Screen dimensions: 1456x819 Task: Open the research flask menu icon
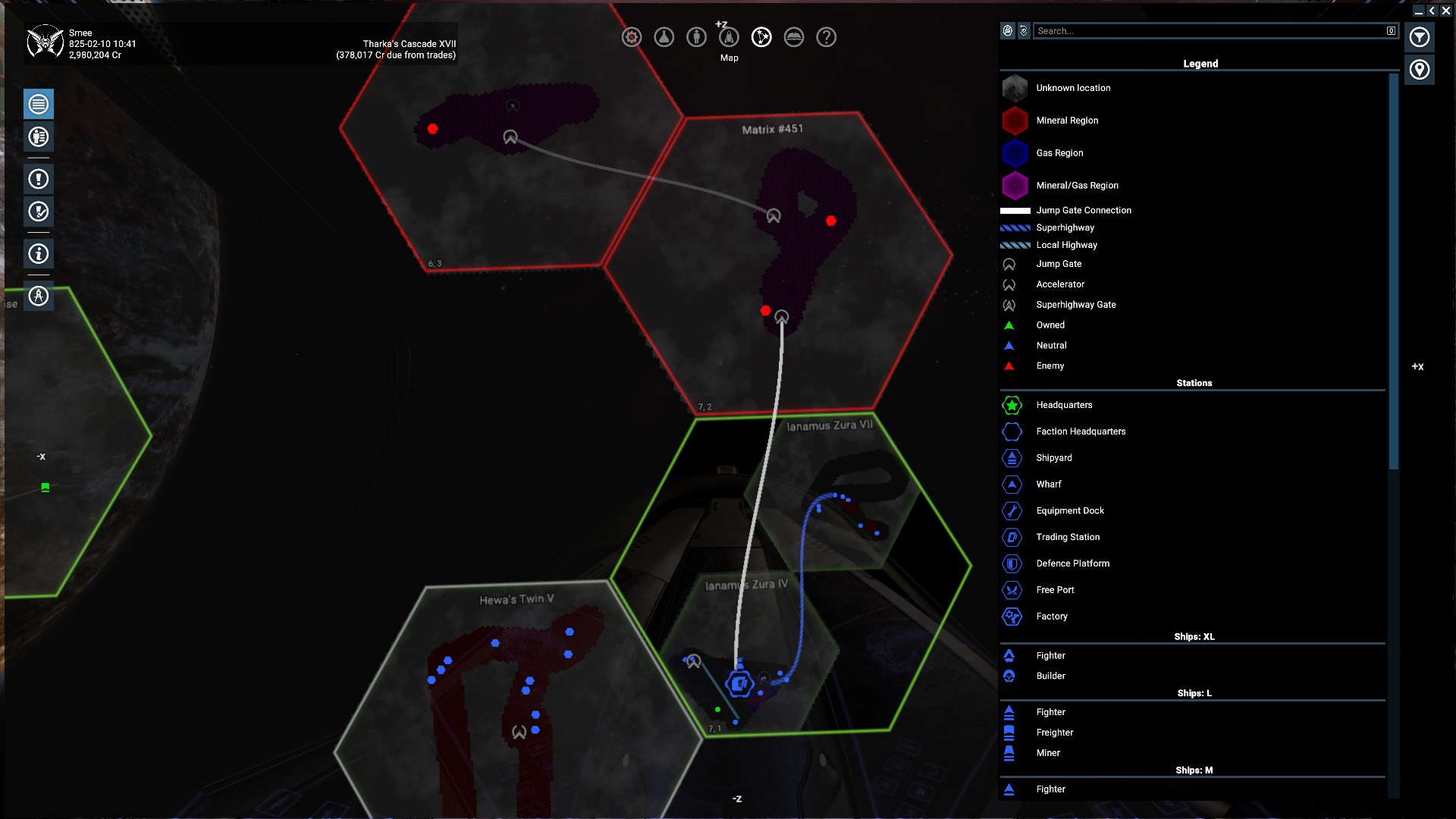664,37
